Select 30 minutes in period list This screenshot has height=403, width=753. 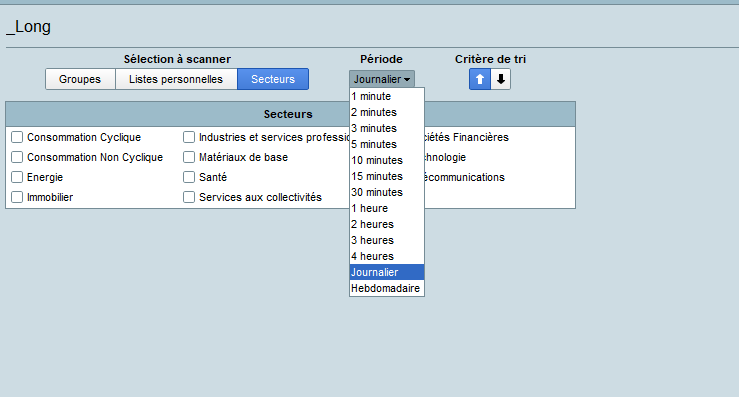tap(377, 192)
